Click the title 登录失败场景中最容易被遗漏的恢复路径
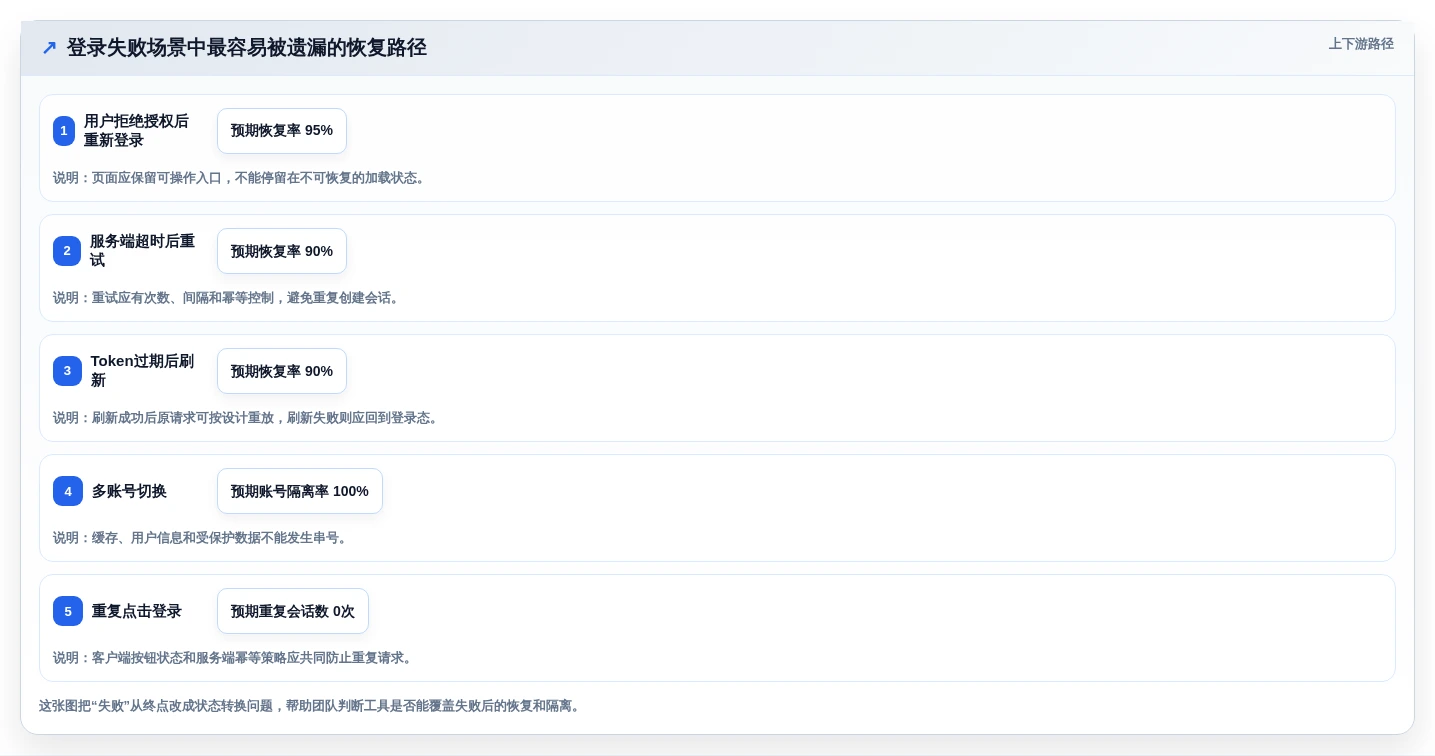 point(247,47)
